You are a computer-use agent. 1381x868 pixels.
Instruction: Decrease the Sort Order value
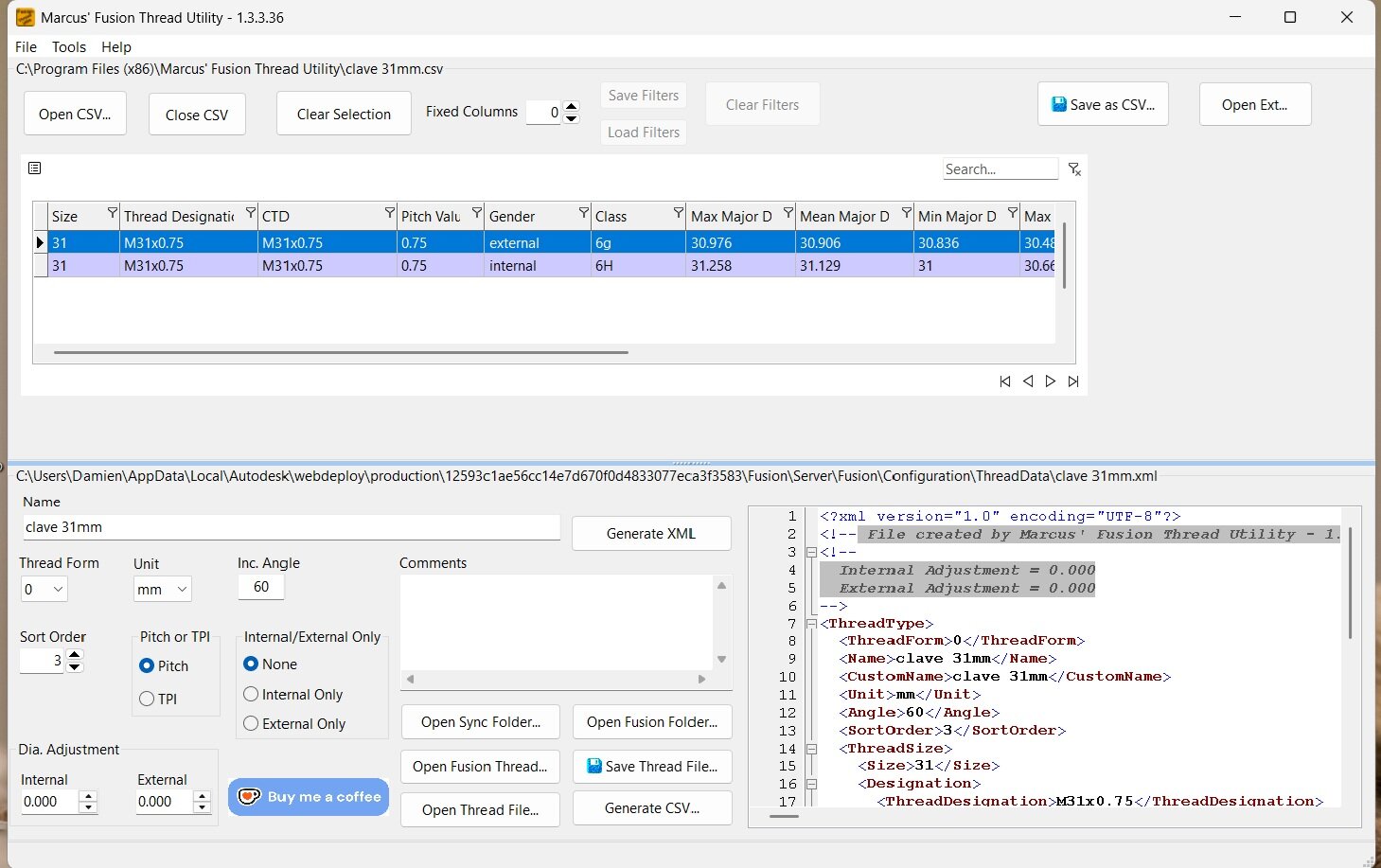pos(75,666)
